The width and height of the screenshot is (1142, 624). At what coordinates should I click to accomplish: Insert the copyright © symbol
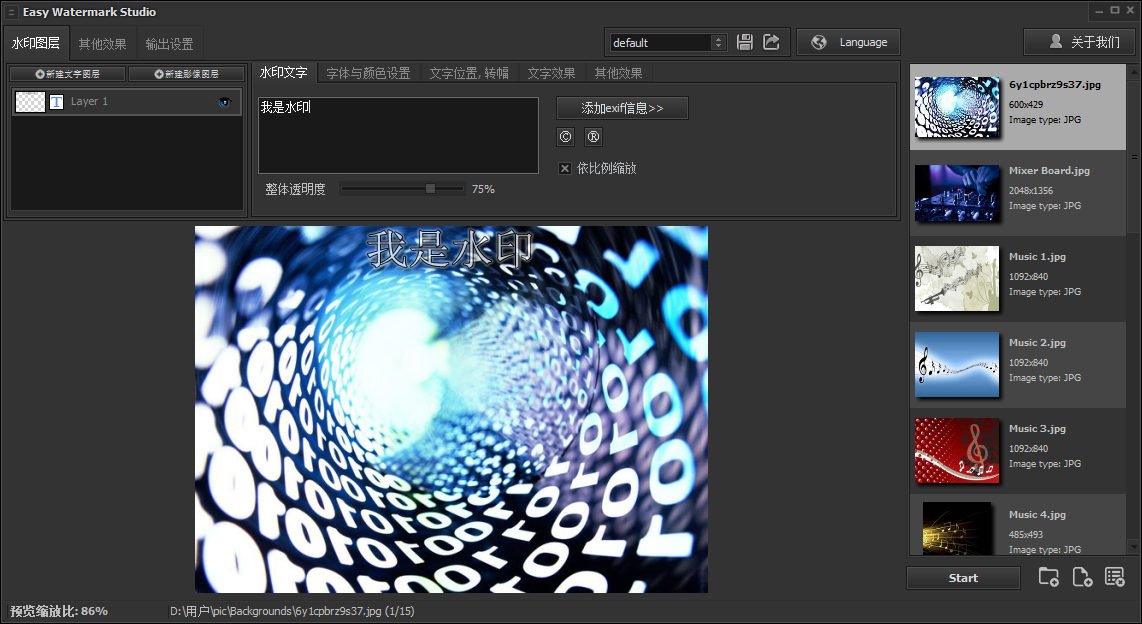click(565, 136)
